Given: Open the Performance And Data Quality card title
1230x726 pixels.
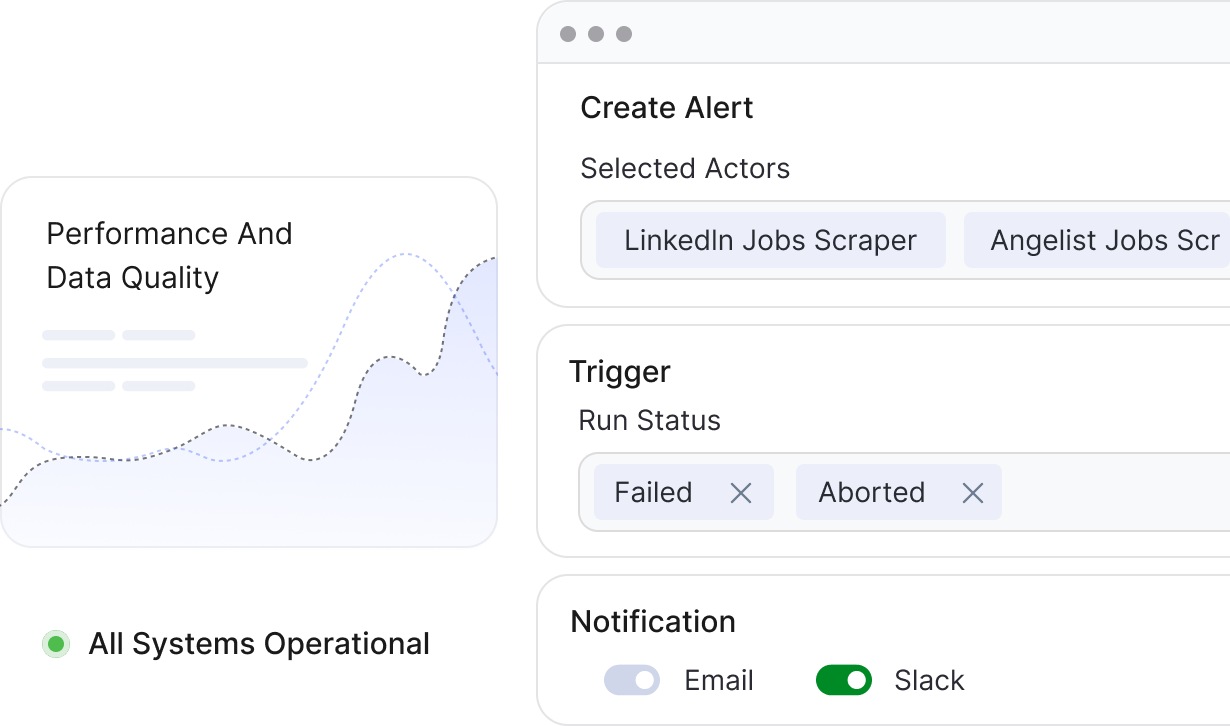Looking at the screenshot, I should click(169, 255).
